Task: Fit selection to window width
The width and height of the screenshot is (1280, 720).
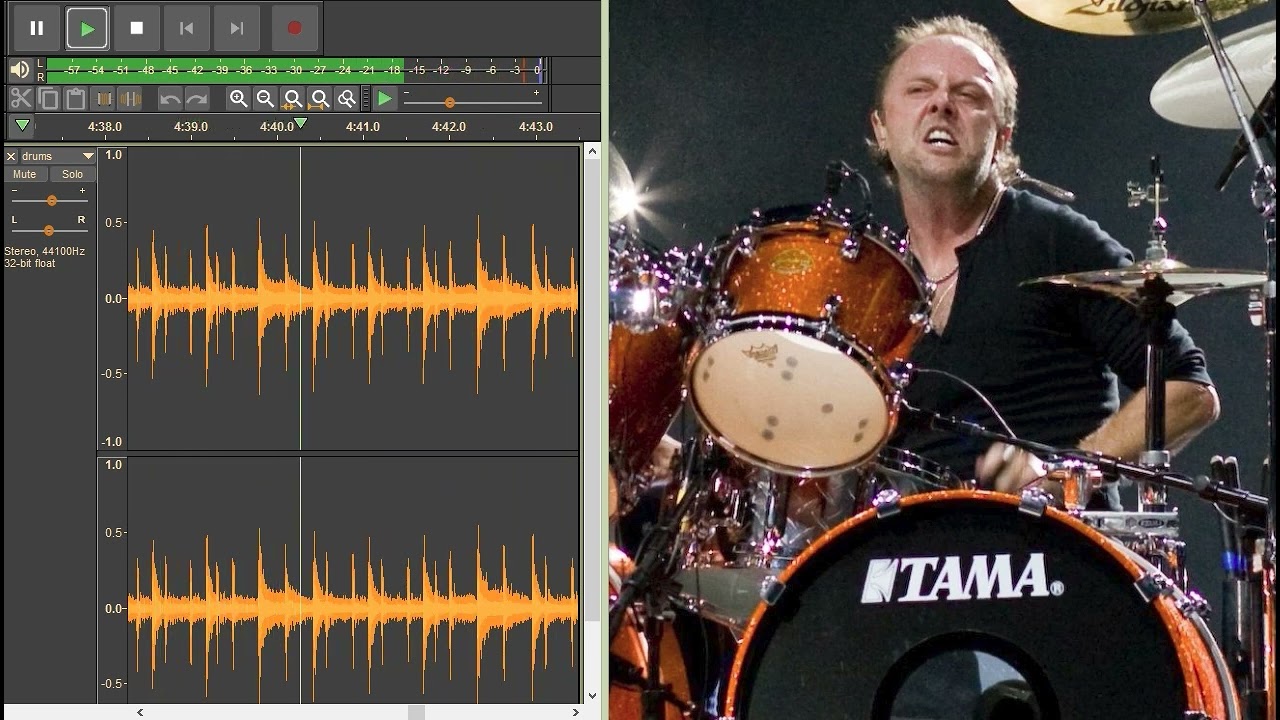Action: (x=292, y=98)
